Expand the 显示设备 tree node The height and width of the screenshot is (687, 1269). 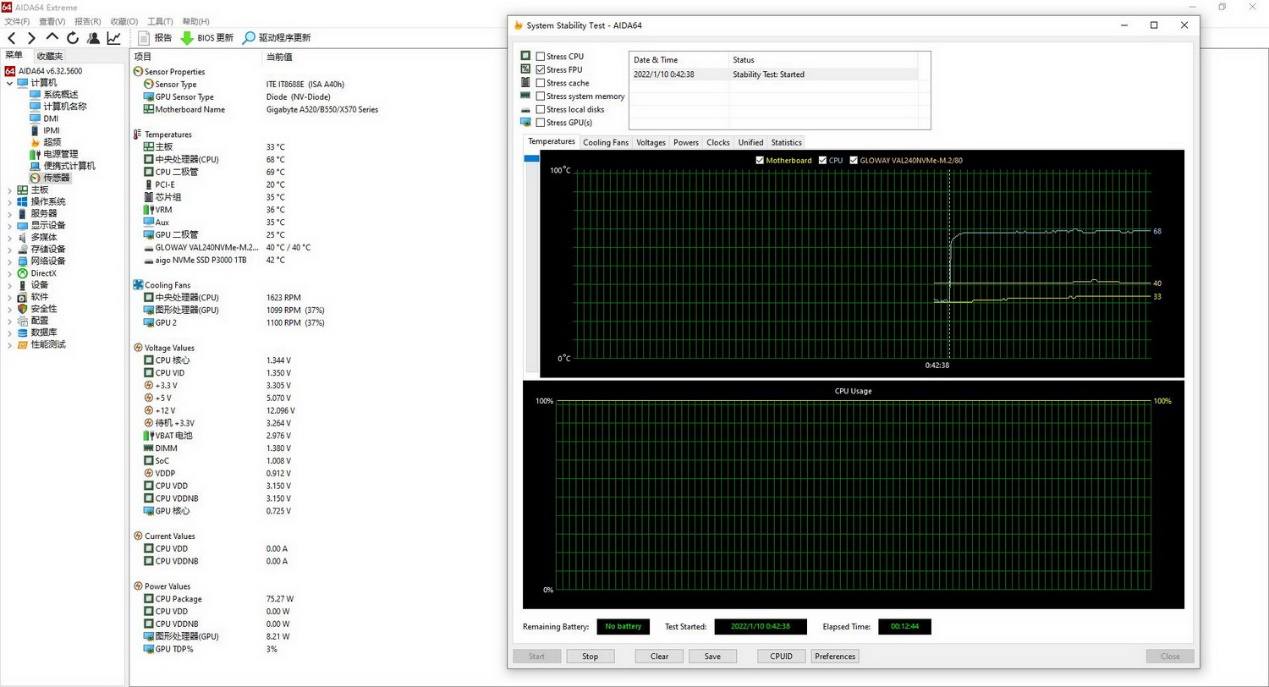click(x=10, y=225)
